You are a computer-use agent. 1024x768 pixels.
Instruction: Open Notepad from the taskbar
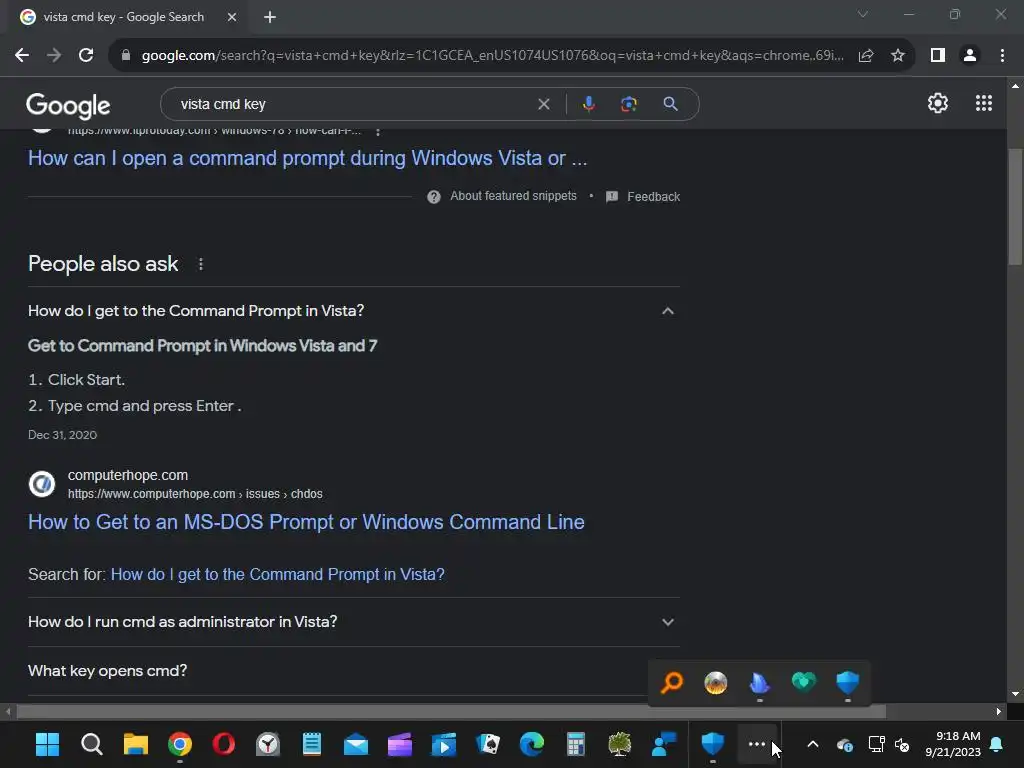[312, 744]
